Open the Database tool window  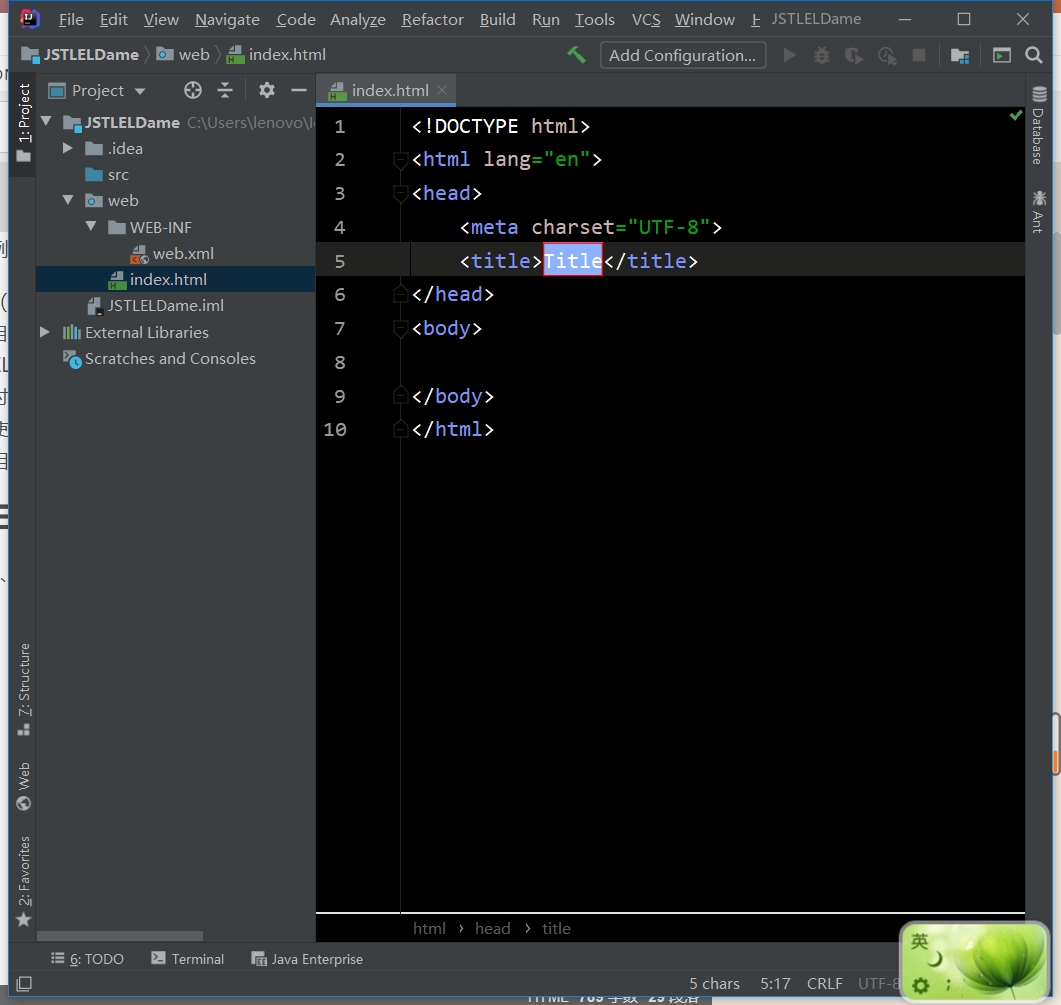coord(1039,126)
